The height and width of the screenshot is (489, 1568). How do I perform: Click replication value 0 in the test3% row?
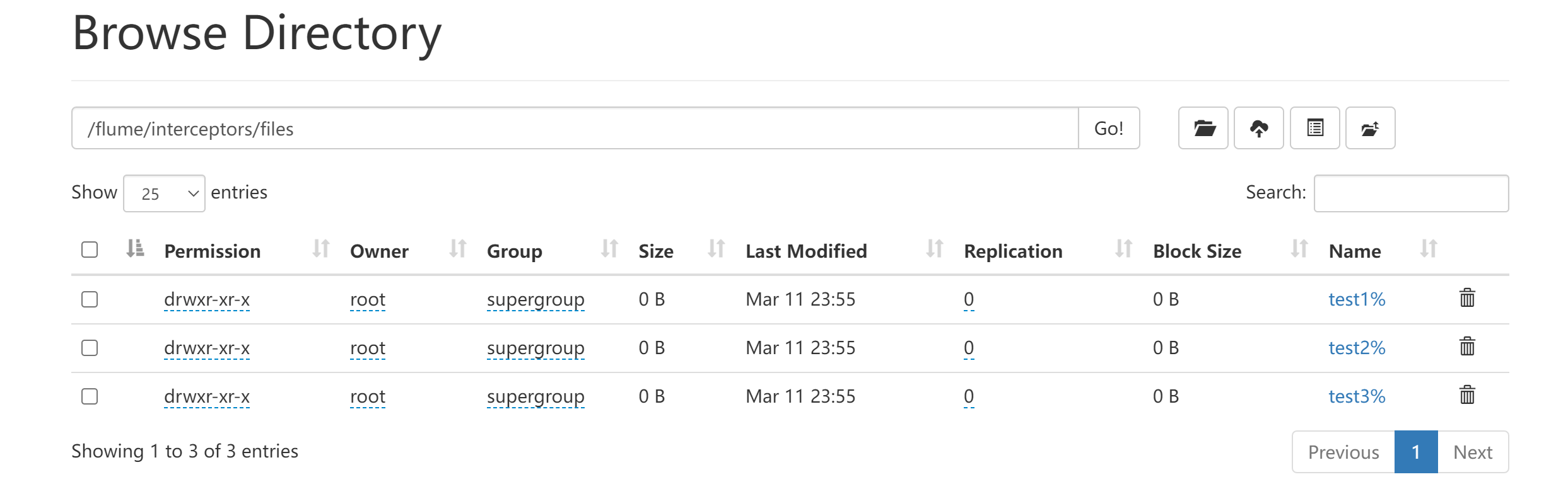[x=969, y=396]
